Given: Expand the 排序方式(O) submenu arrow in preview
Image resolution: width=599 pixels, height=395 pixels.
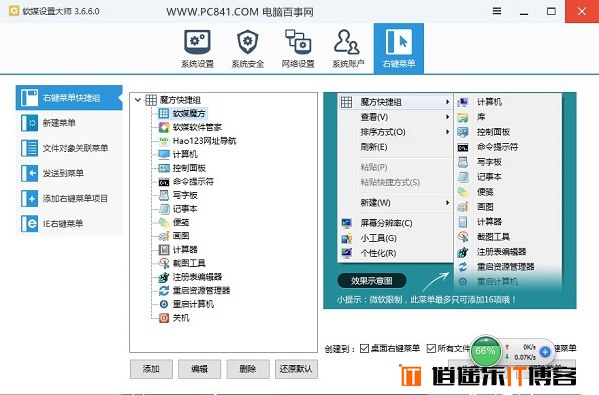Looking at the screenshot, I should [x=447, y=132].
